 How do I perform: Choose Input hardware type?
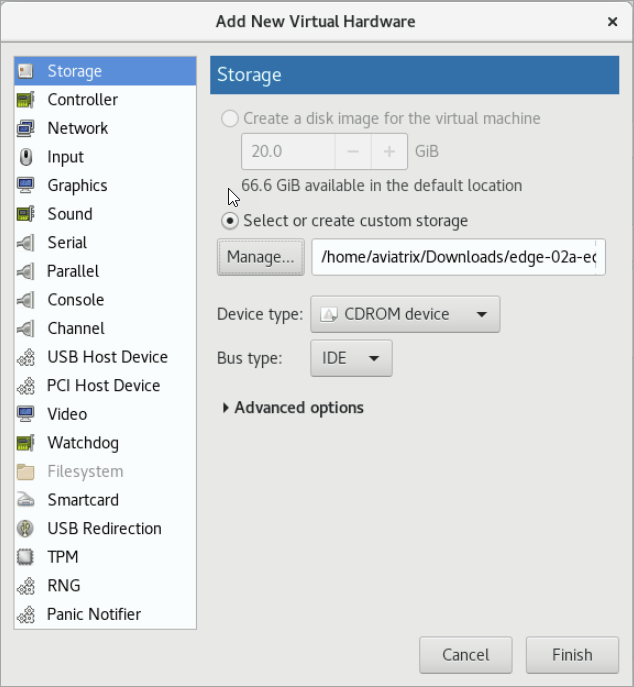click(105, 157)
